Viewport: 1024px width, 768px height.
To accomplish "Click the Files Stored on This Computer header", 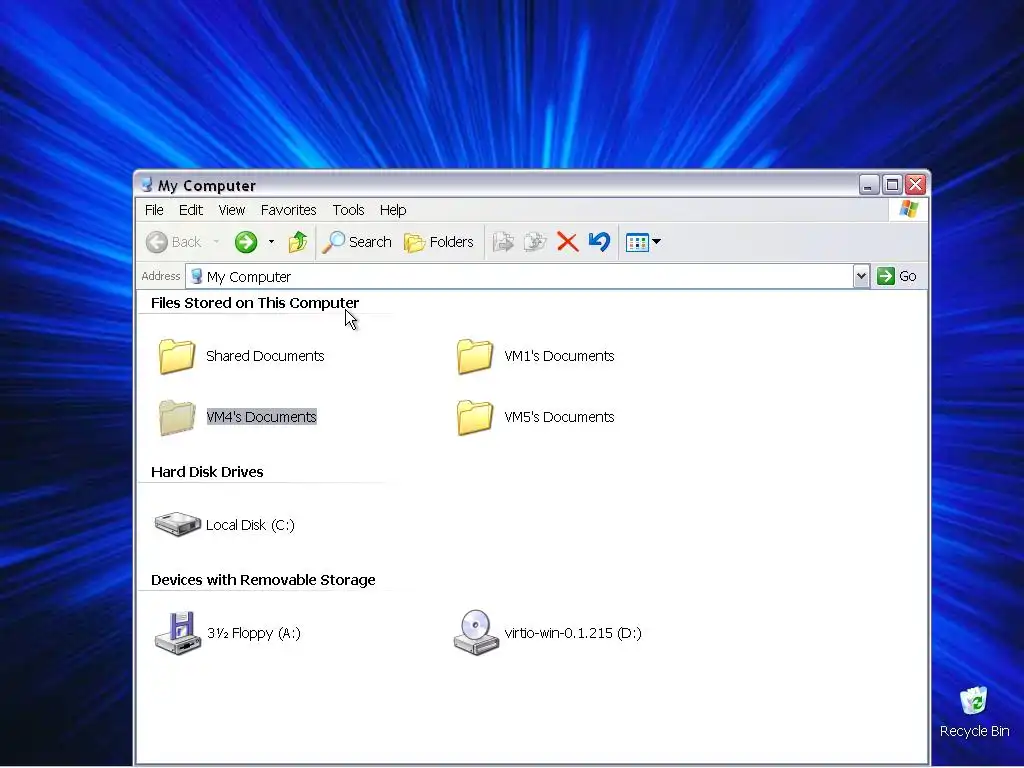I will coord(255,303).
